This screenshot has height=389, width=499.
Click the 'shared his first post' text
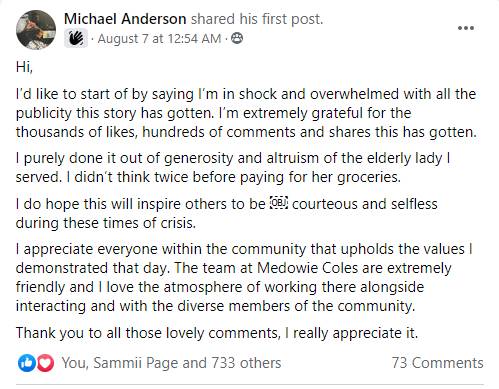[x=257, y=19]
